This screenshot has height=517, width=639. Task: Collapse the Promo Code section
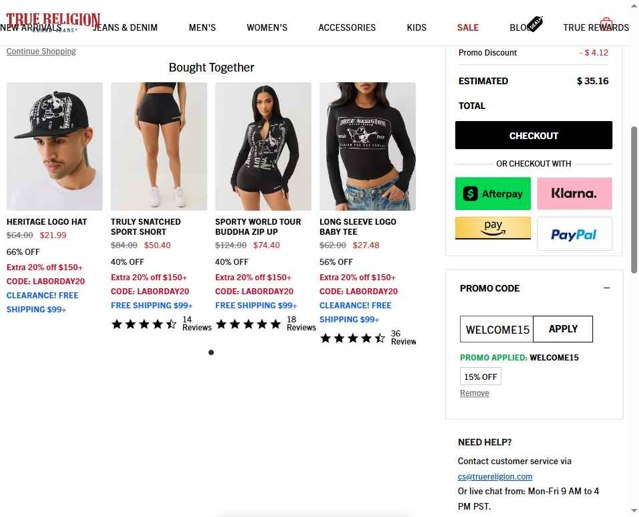coord(606,288)
